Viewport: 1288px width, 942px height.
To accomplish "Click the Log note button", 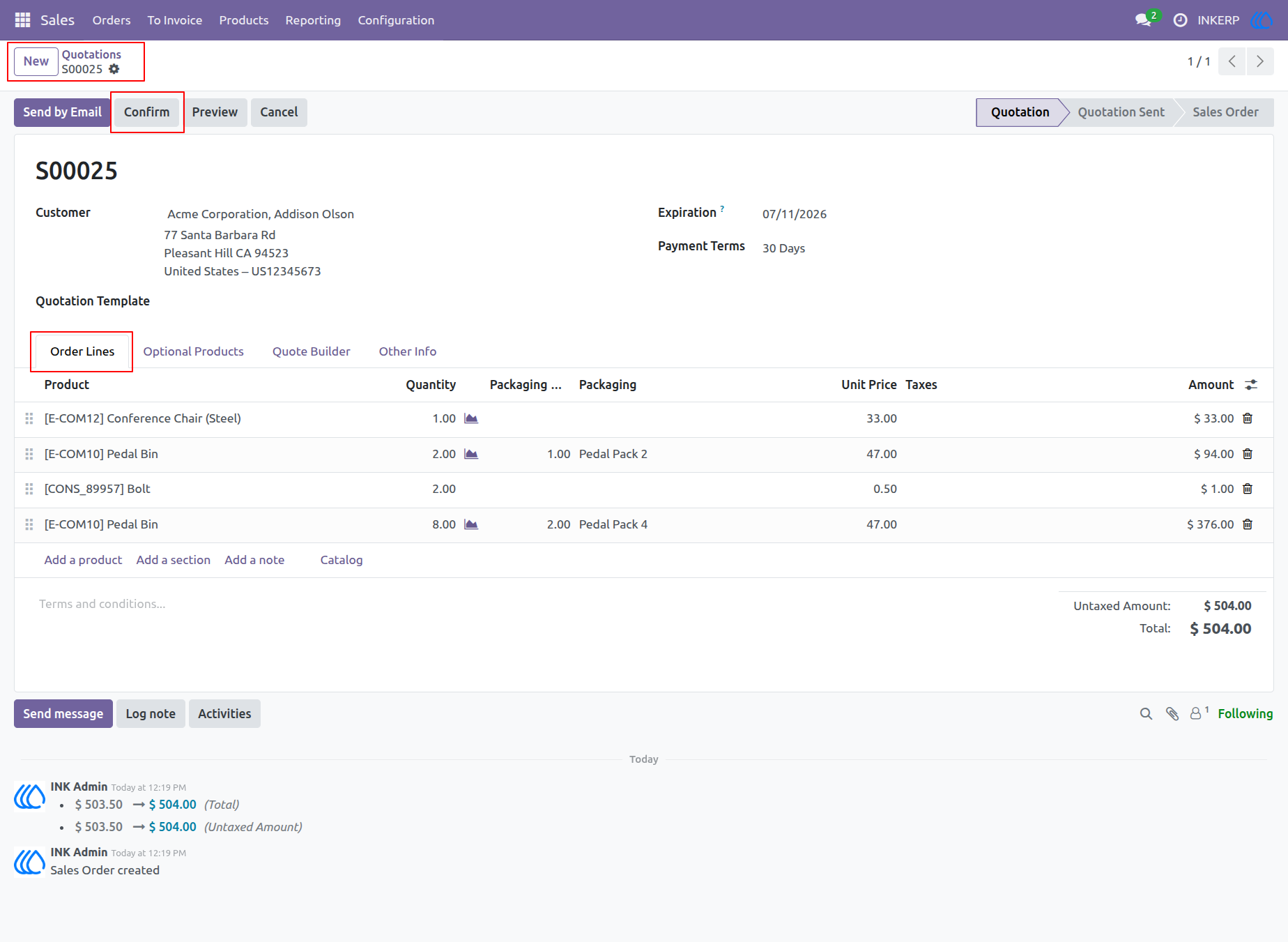I will coord(151,714).
